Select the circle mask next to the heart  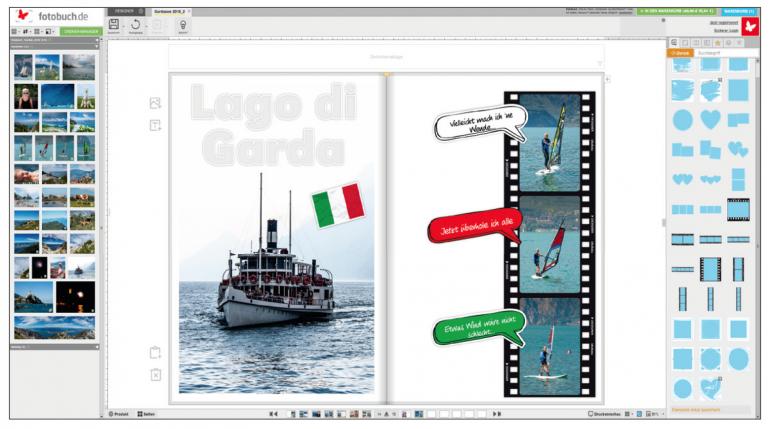tap(683, 120)
